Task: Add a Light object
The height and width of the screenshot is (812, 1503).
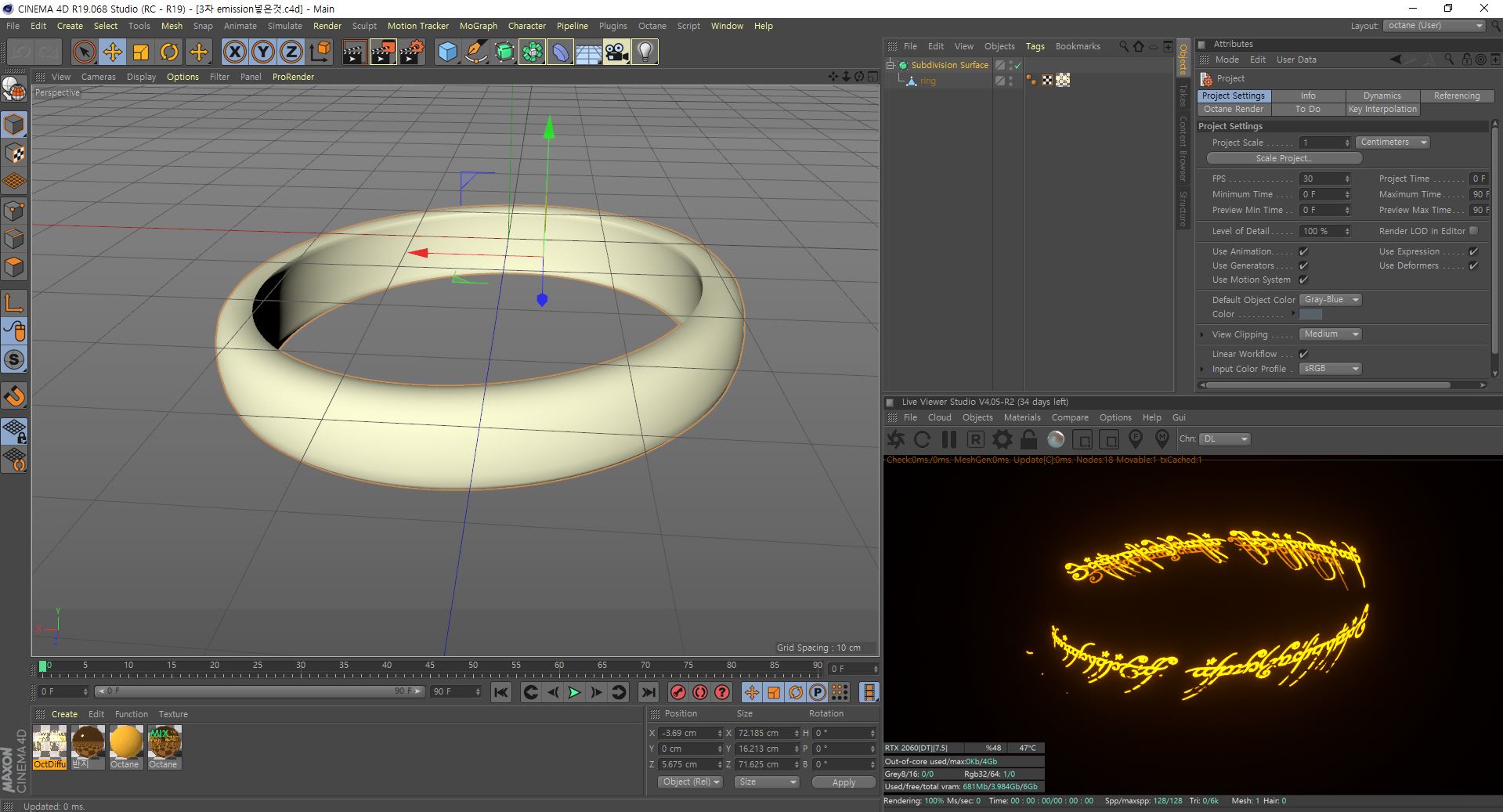Action: [x=645, y=52]
